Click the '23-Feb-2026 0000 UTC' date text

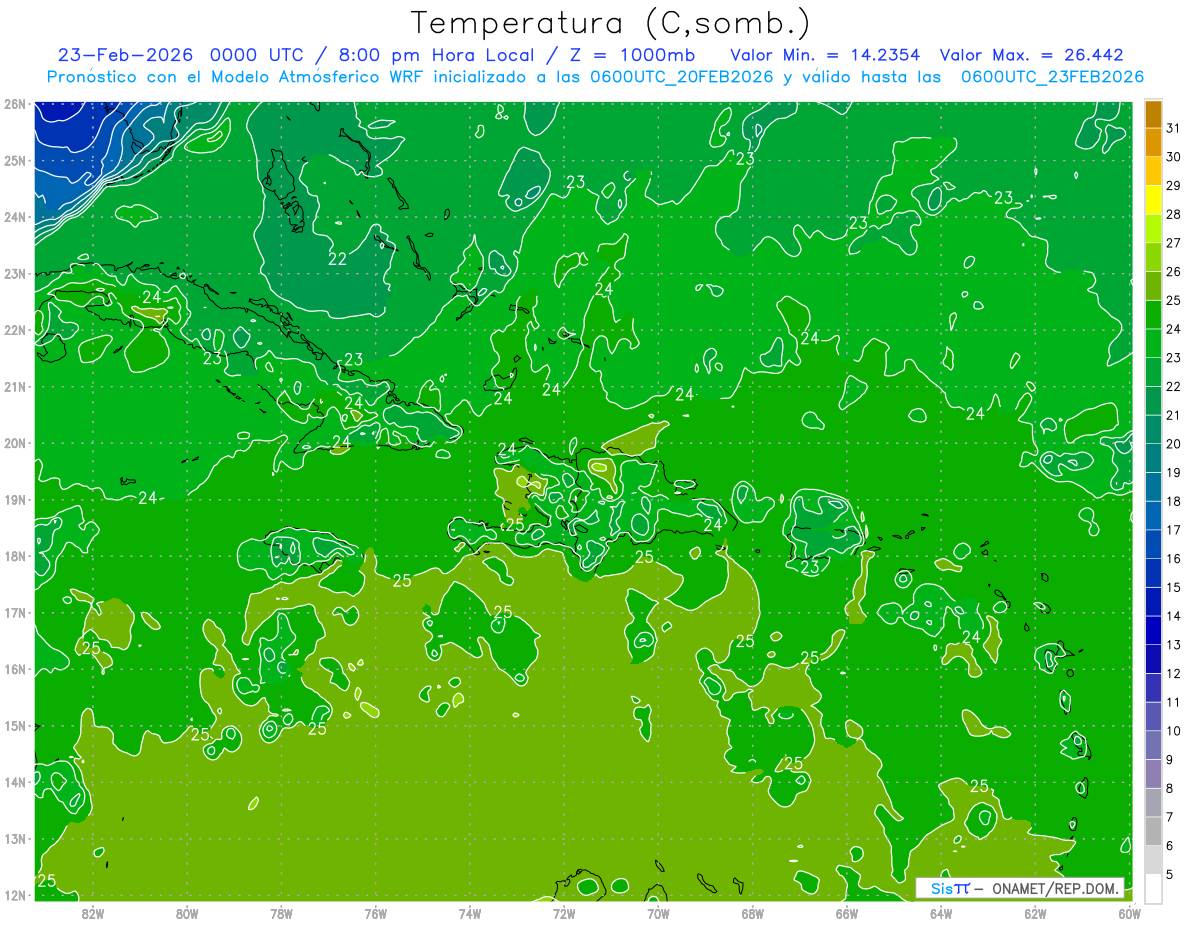[182, 55]
